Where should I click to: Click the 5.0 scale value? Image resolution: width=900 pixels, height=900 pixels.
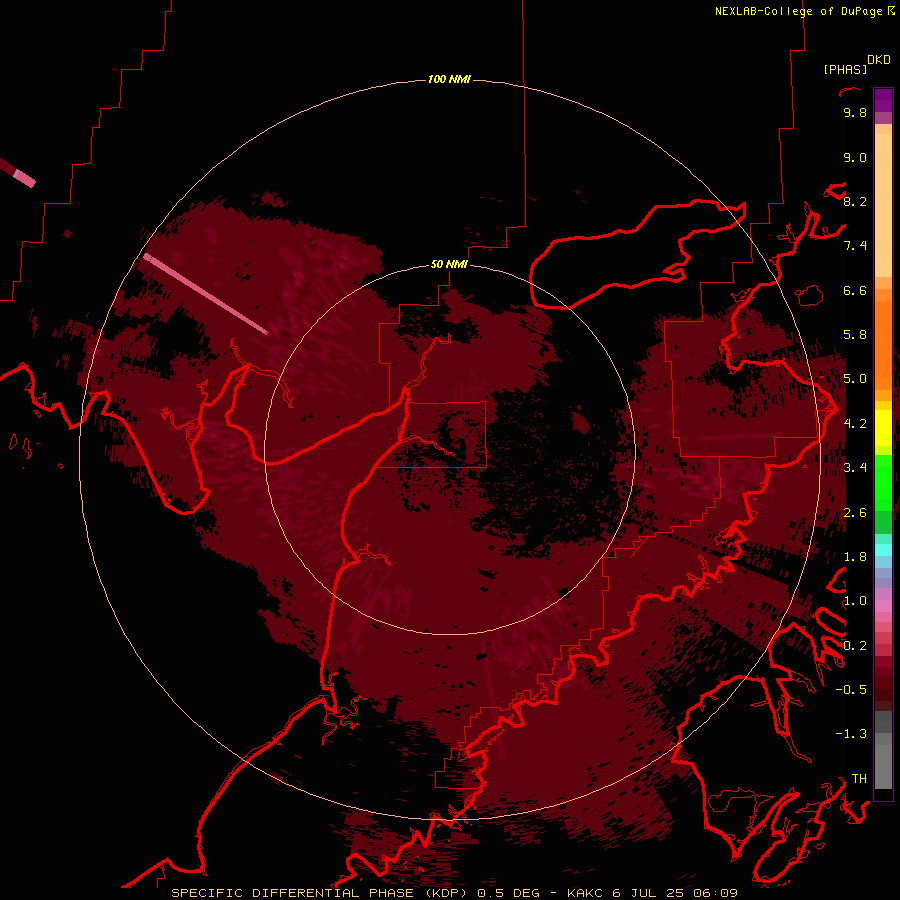[x=855, y=379]
